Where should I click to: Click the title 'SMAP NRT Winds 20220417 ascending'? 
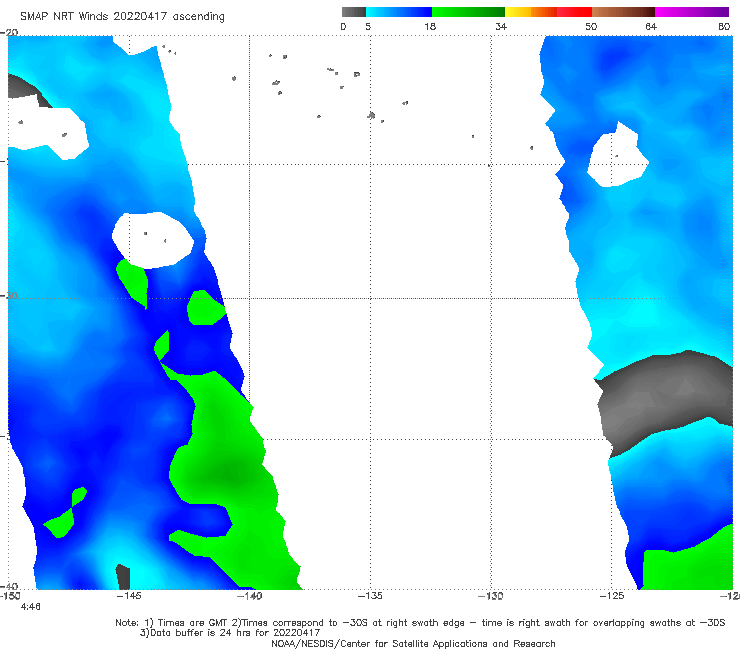[x=122, y=16]
